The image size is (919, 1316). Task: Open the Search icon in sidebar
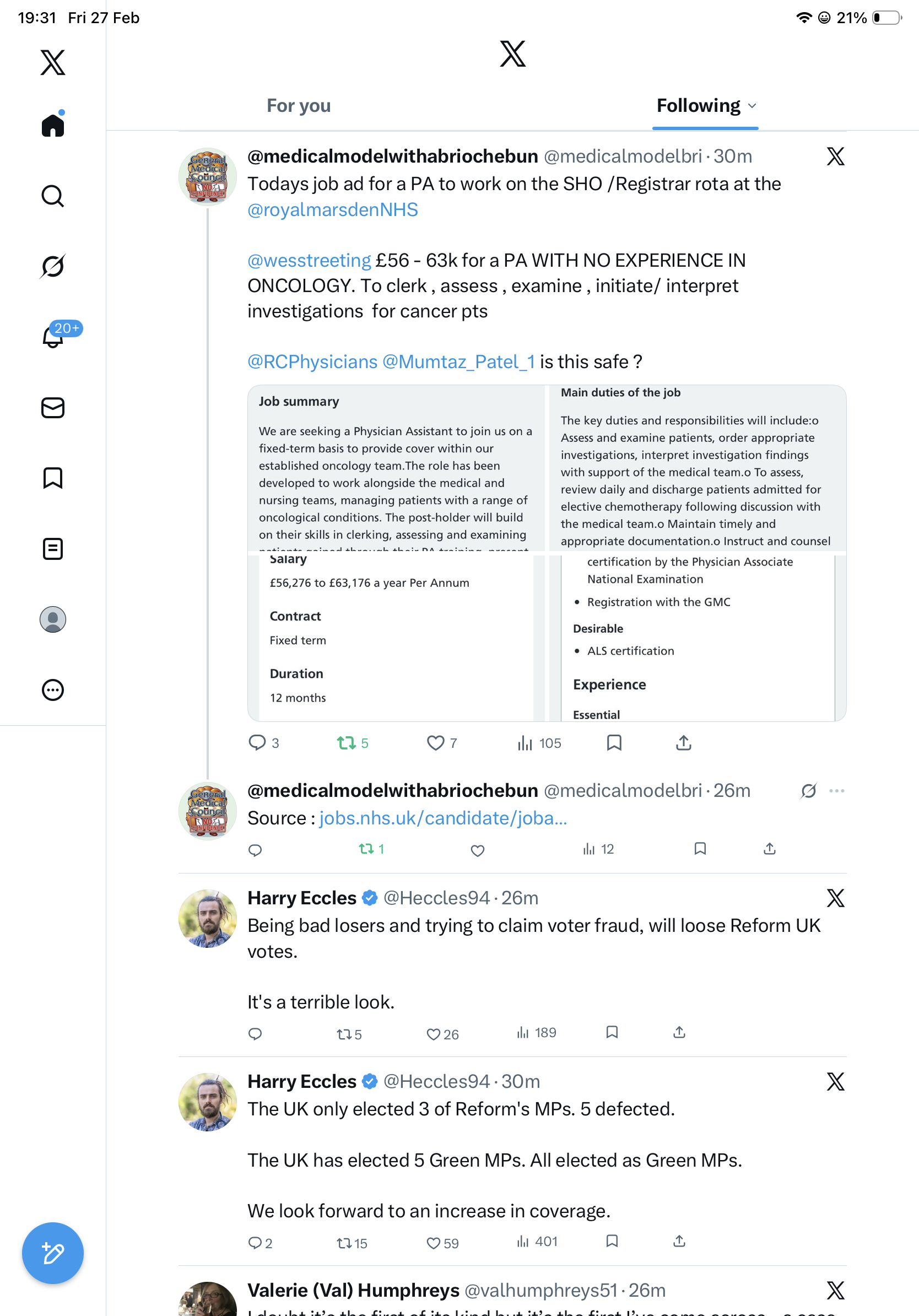coord(53,196)
